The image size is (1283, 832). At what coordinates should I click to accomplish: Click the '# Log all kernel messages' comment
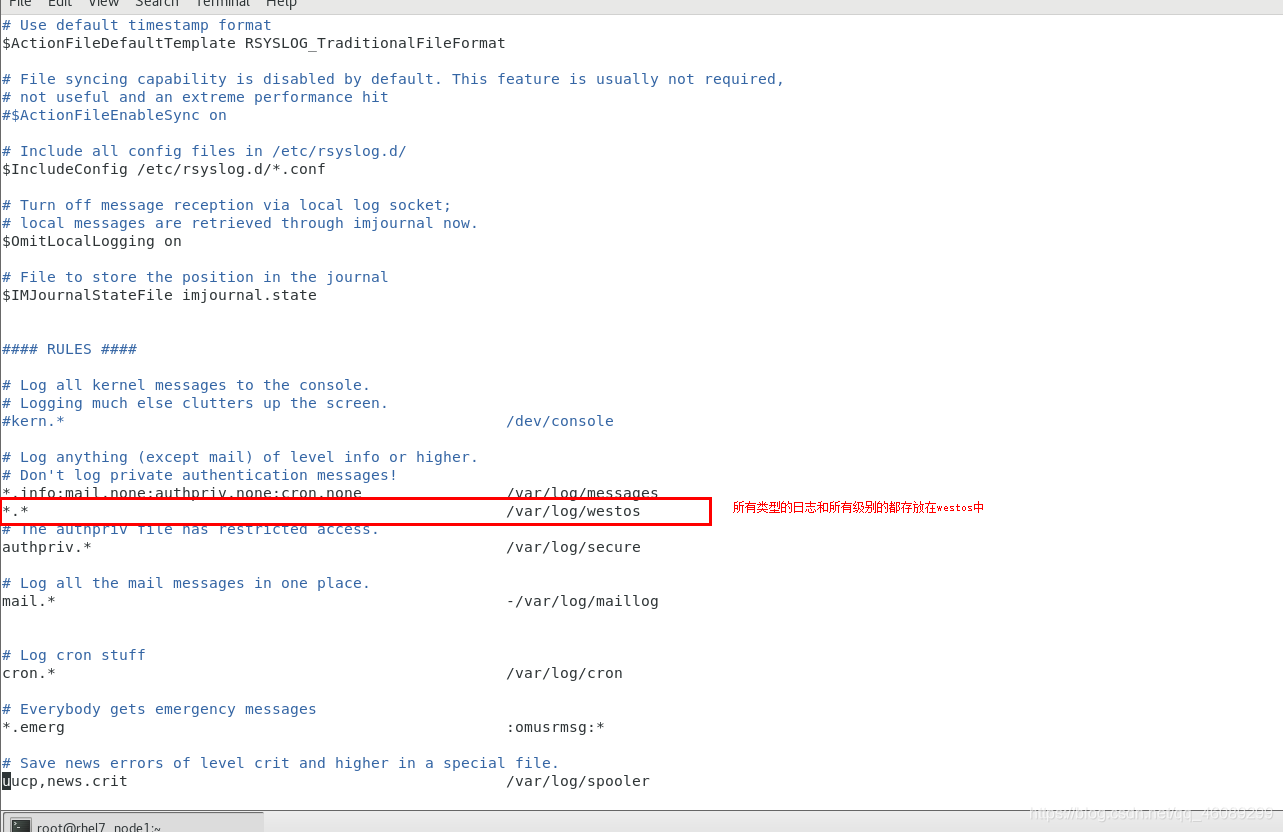[186, 385]
